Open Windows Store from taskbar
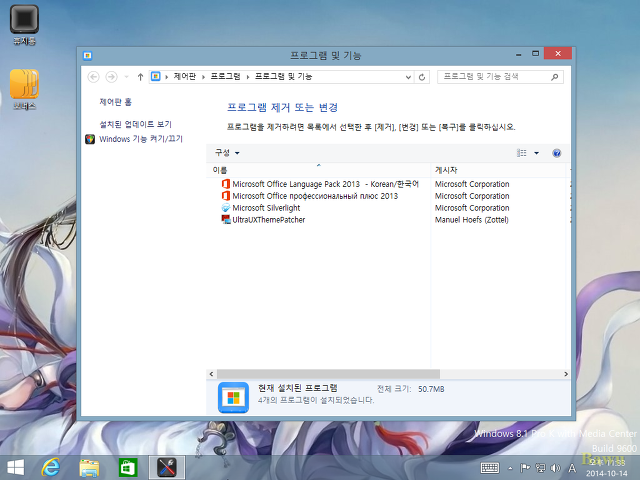 coord(128,468)
